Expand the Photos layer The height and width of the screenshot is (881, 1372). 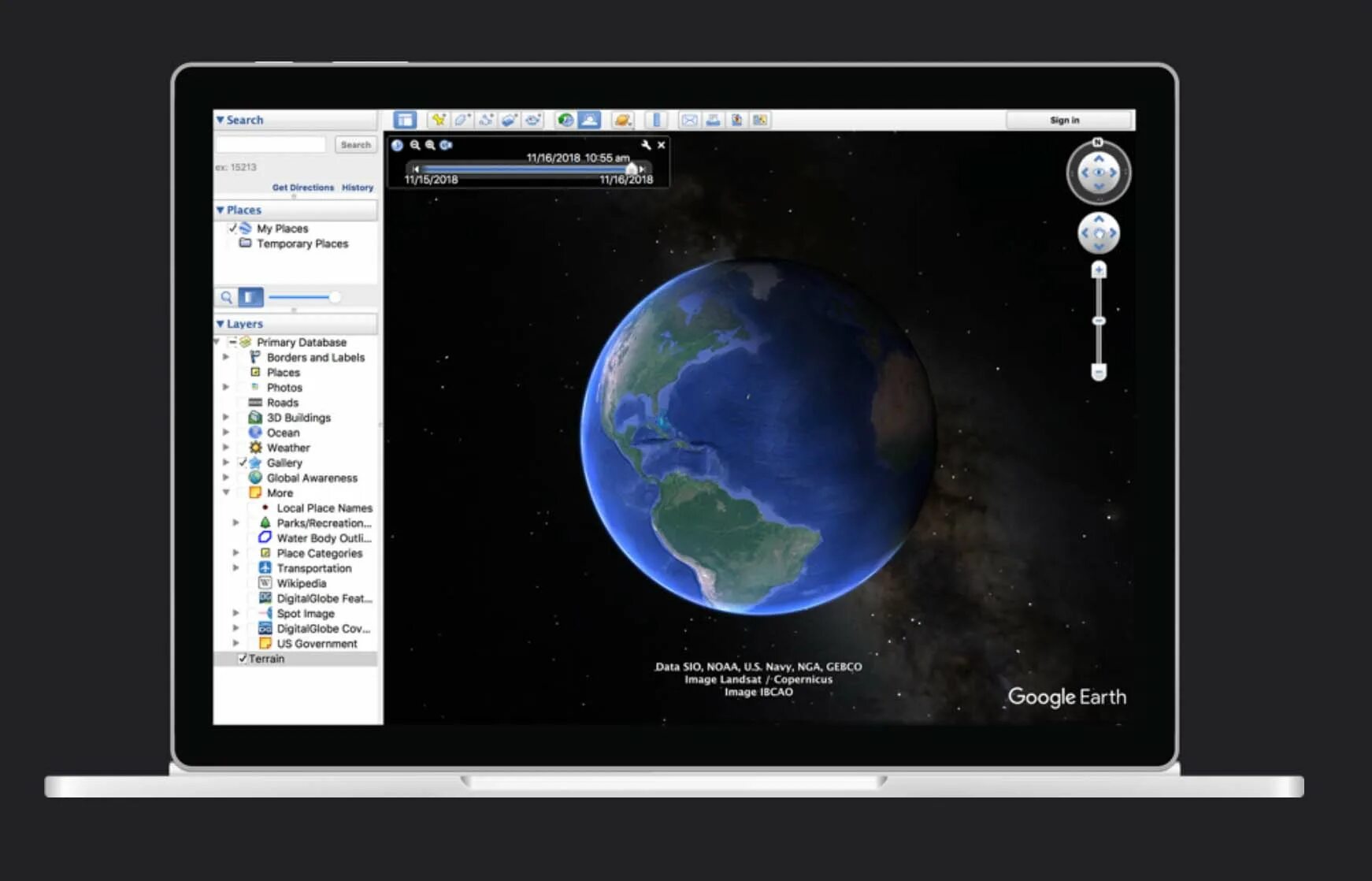(226, 387)
